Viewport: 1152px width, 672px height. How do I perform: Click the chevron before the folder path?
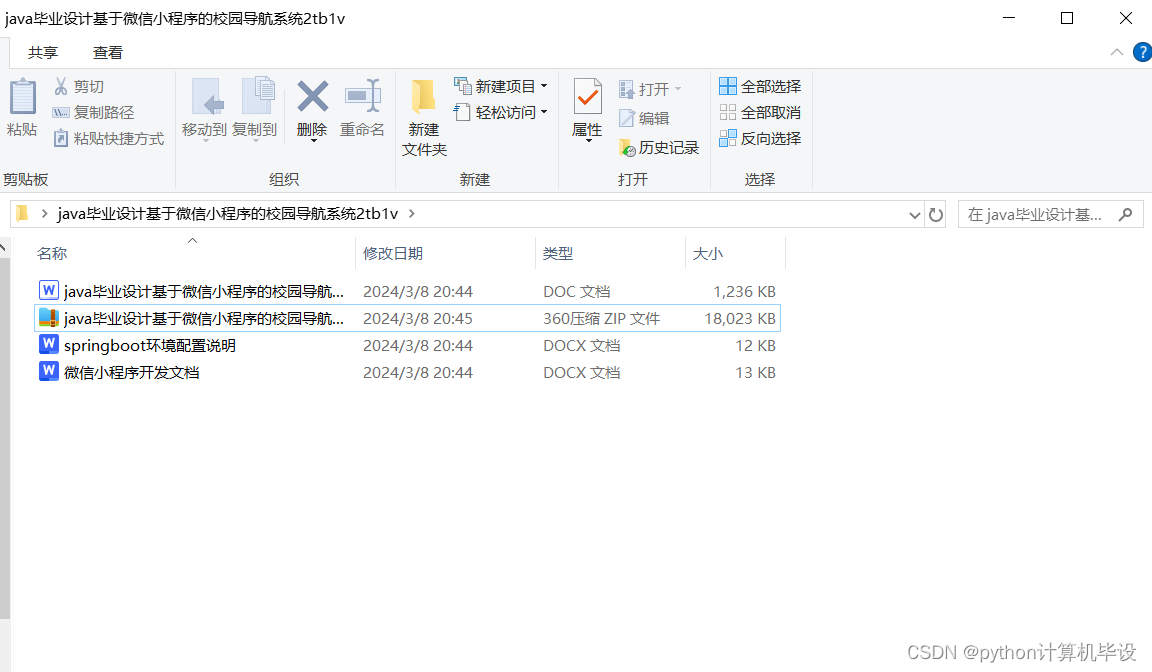(44, 213)
